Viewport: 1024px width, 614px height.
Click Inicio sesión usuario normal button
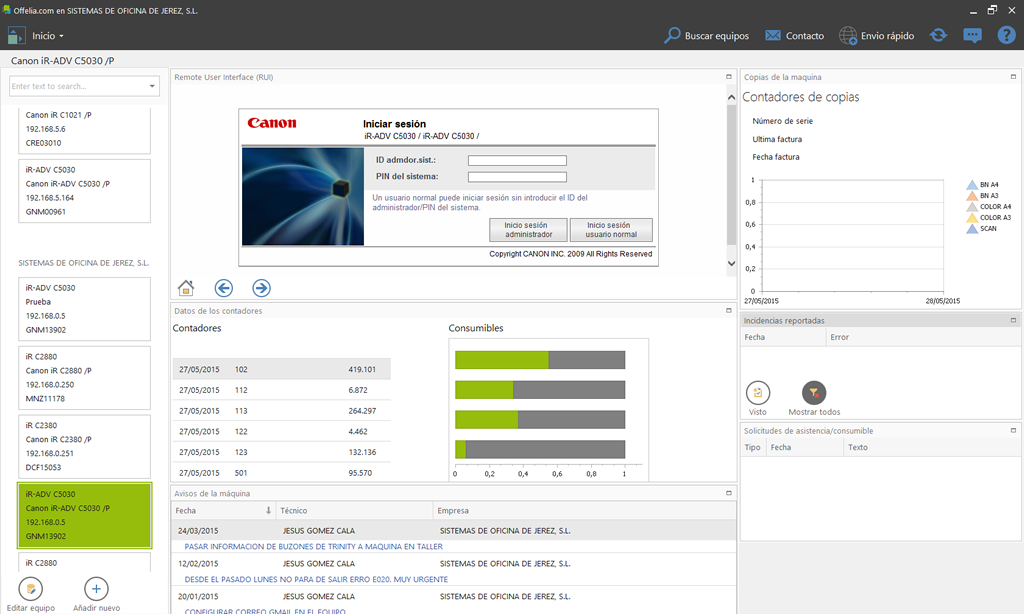[x=611, y=230]
